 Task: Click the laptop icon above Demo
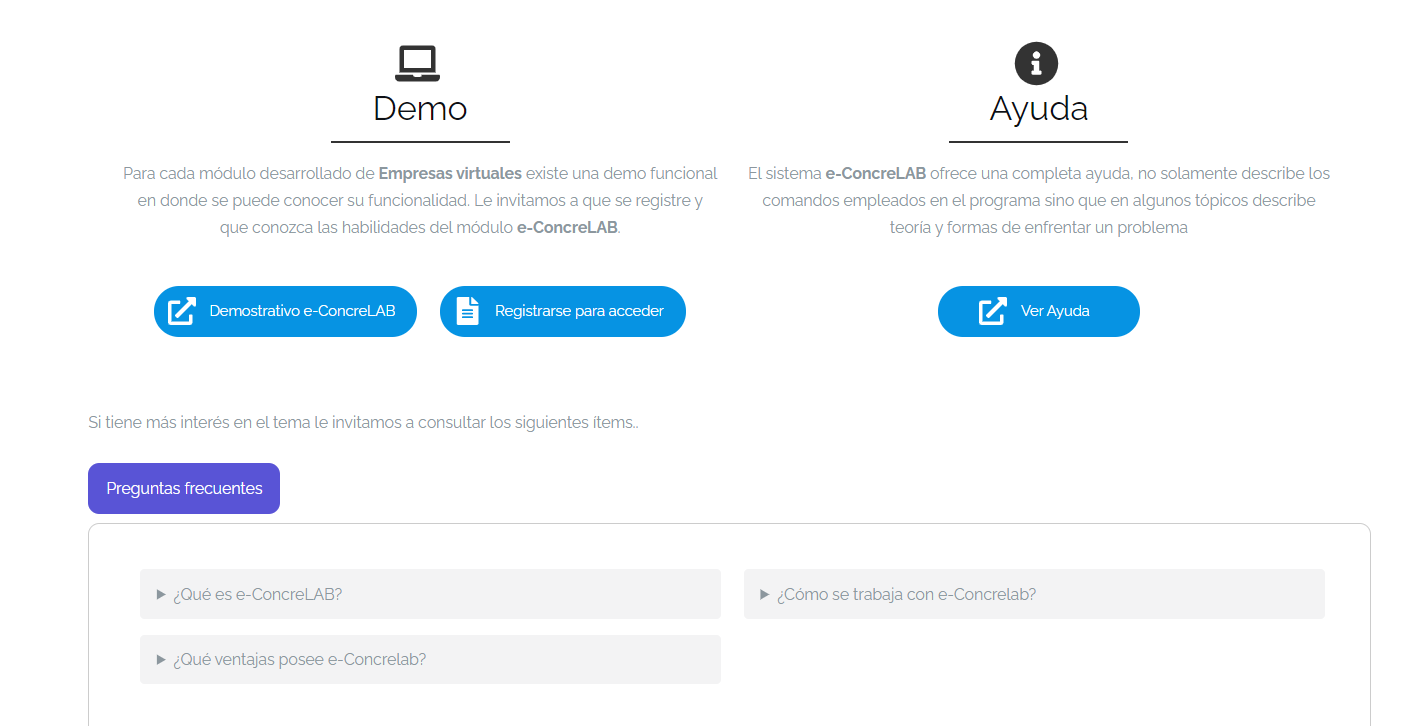click(417, 64)
